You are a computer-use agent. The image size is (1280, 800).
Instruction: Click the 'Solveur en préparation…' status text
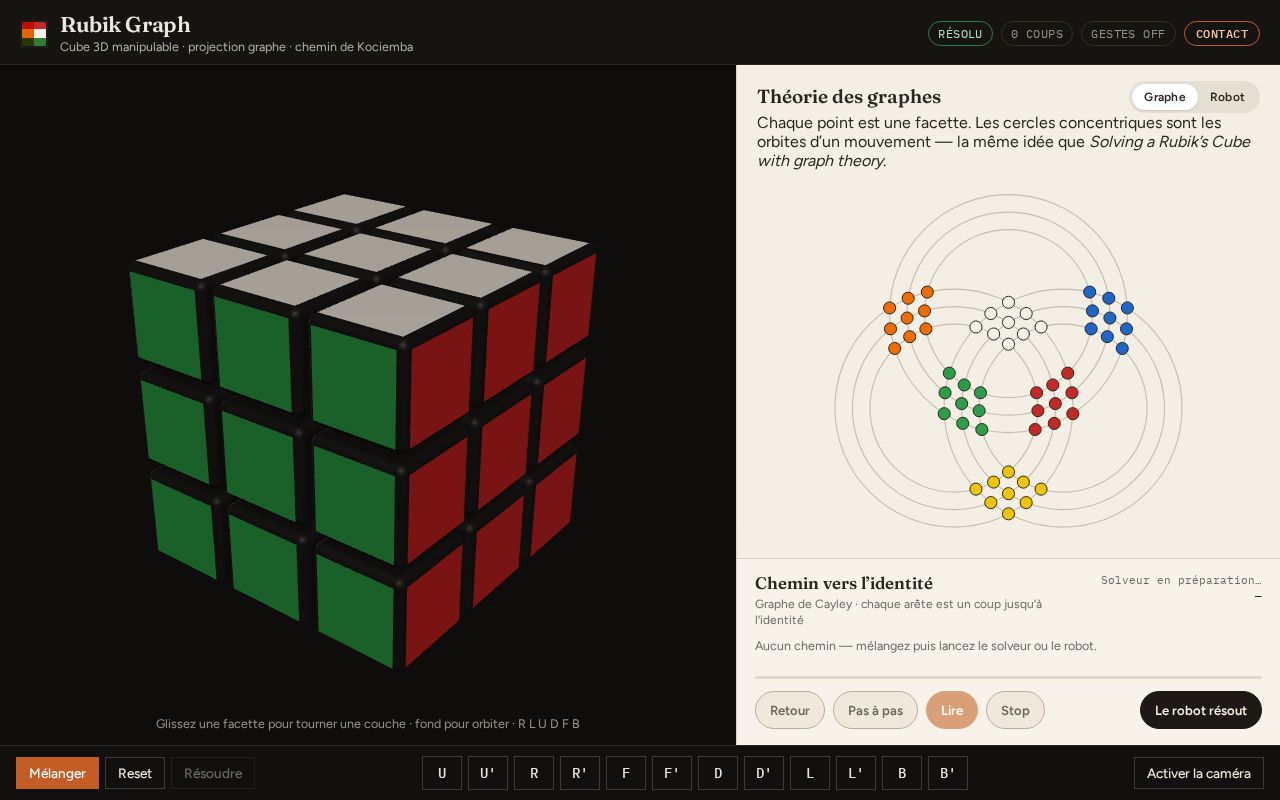1181,580
